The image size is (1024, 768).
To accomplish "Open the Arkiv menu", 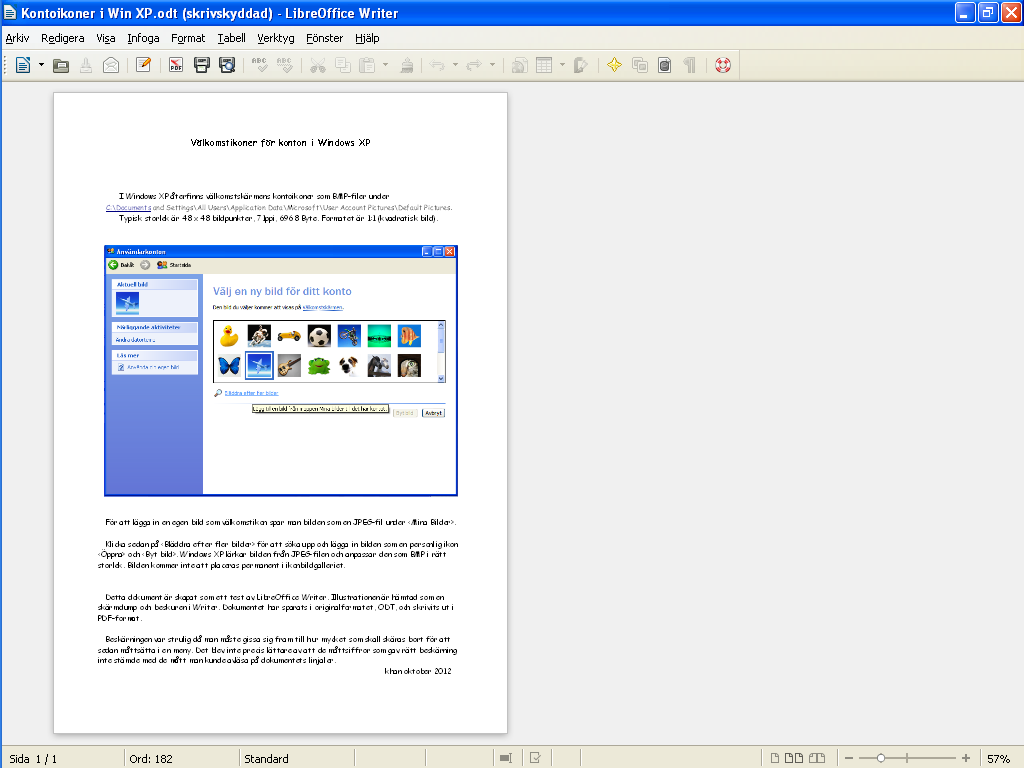I will pos(17,38).
